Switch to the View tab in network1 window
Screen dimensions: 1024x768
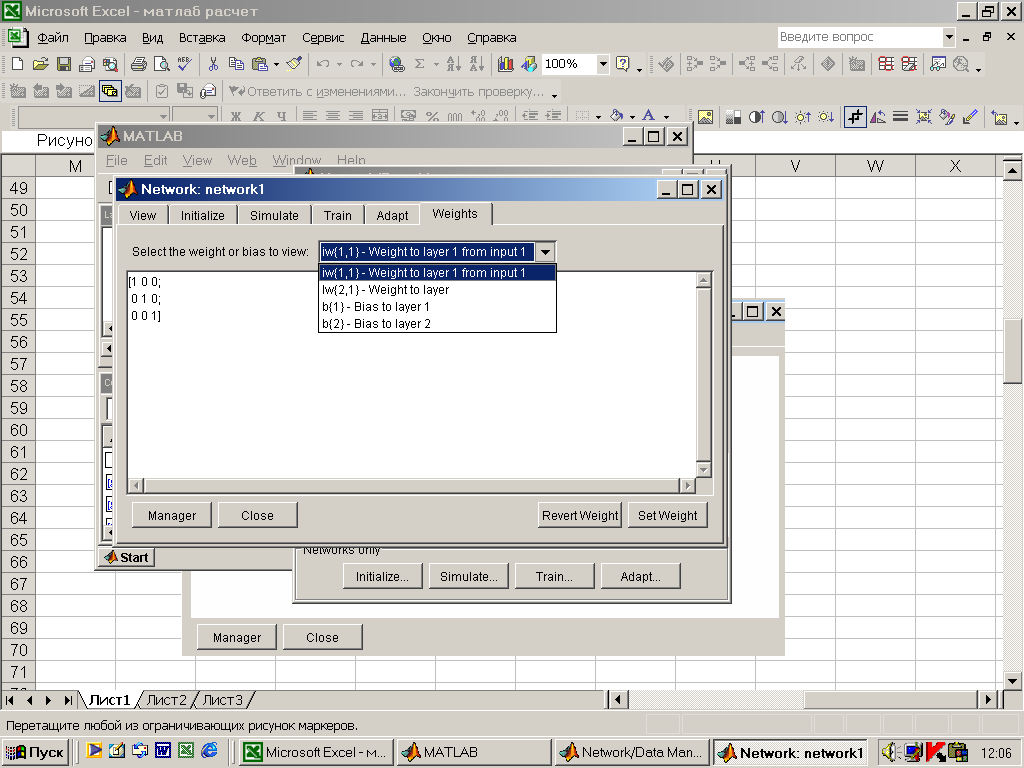pyautogui.click(x=142, y=216)
